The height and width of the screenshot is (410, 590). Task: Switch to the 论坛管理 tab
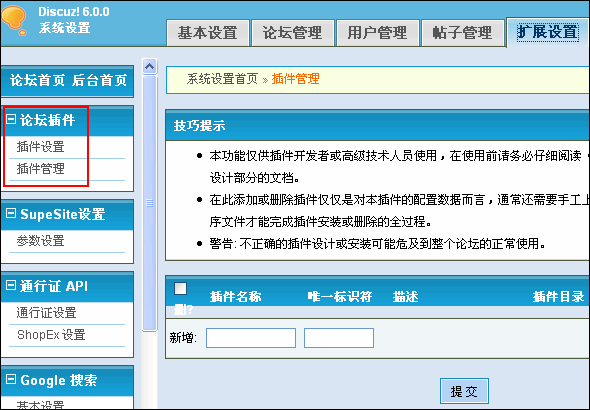pyautogui.click(x=293, y=33)
